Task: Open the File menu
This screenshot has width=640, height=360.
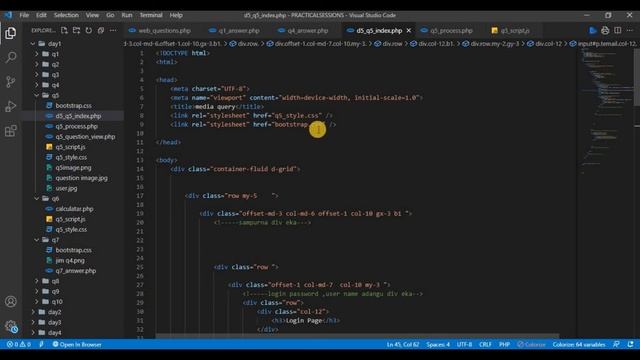Action: pyautogui.click(x=24, y=15)
